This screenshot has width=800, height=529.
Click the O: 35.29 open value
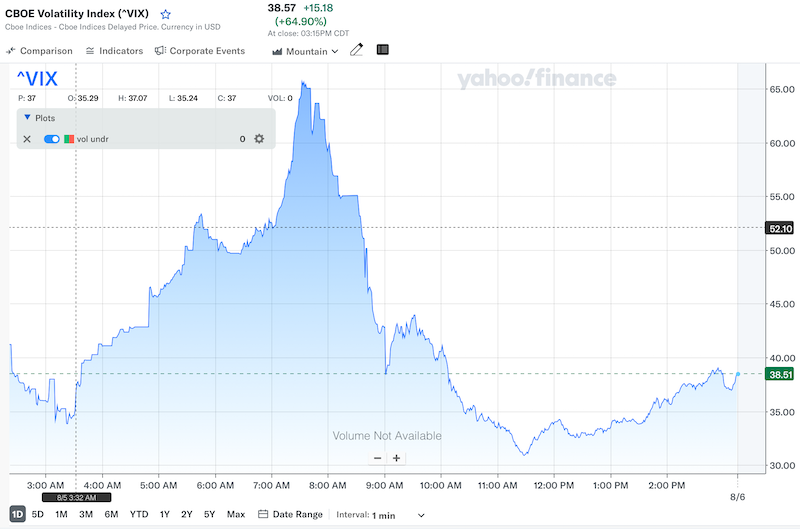[x=83, y=98]
